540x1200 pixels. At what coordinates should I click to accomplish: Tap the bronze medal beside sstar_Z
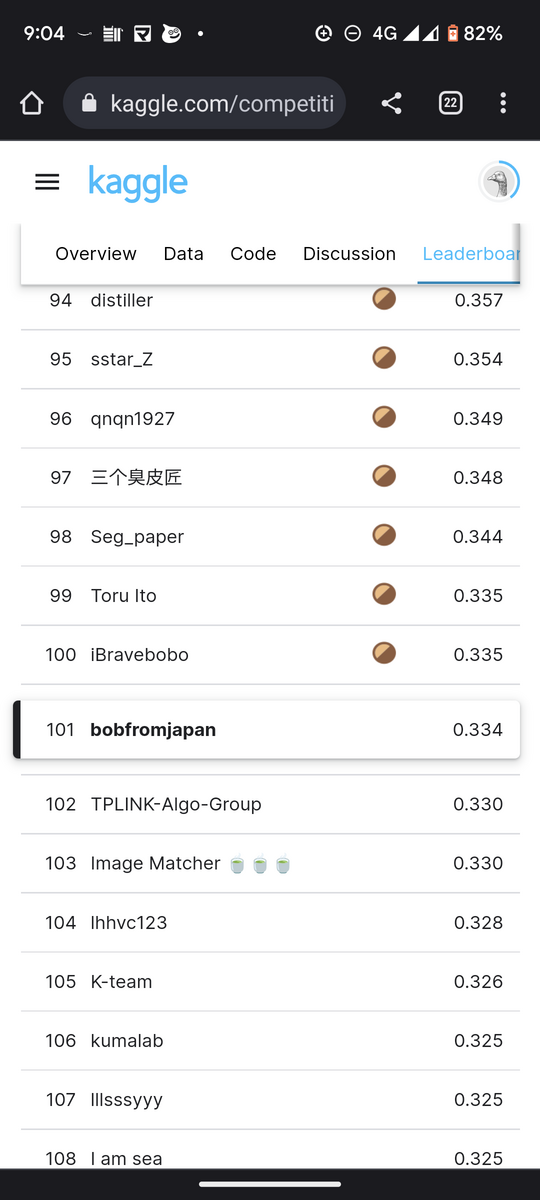(384, 357)
